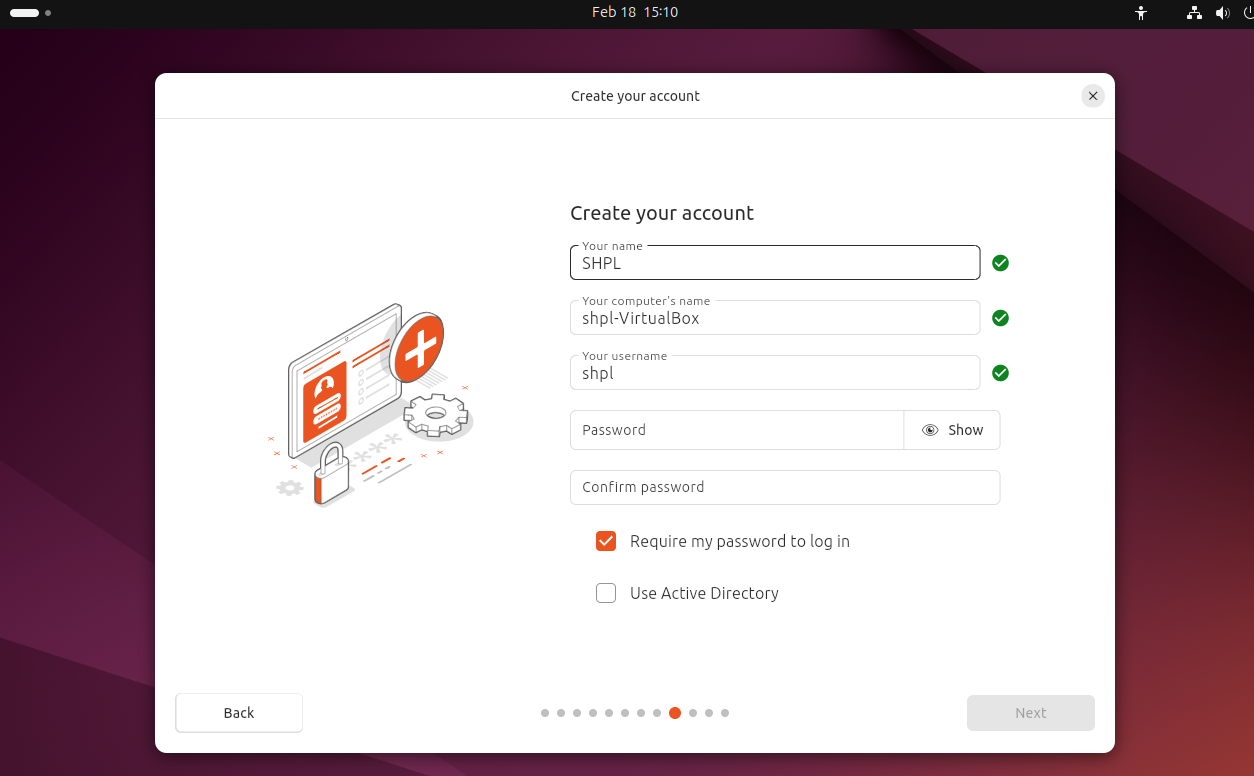Click the Next button
Screen dimensions: 1254x776
click(x=1031, y=713)
